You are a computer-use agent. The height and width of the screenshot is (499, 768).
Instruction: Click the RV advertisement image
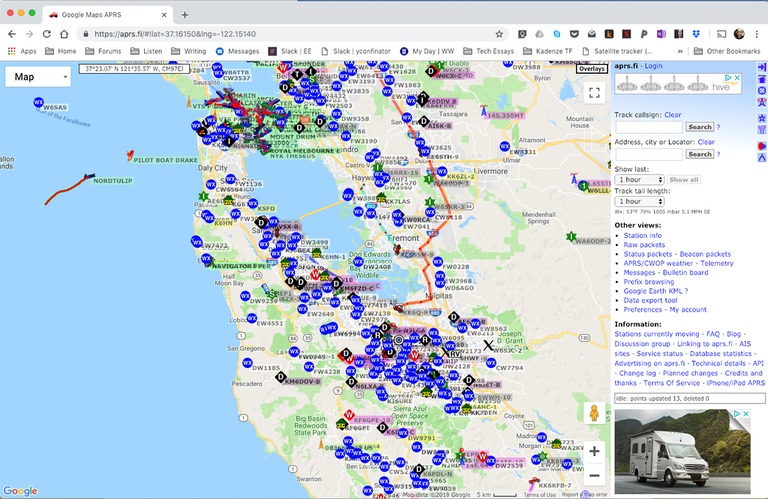pyautogui.click(x=682, y=451)
